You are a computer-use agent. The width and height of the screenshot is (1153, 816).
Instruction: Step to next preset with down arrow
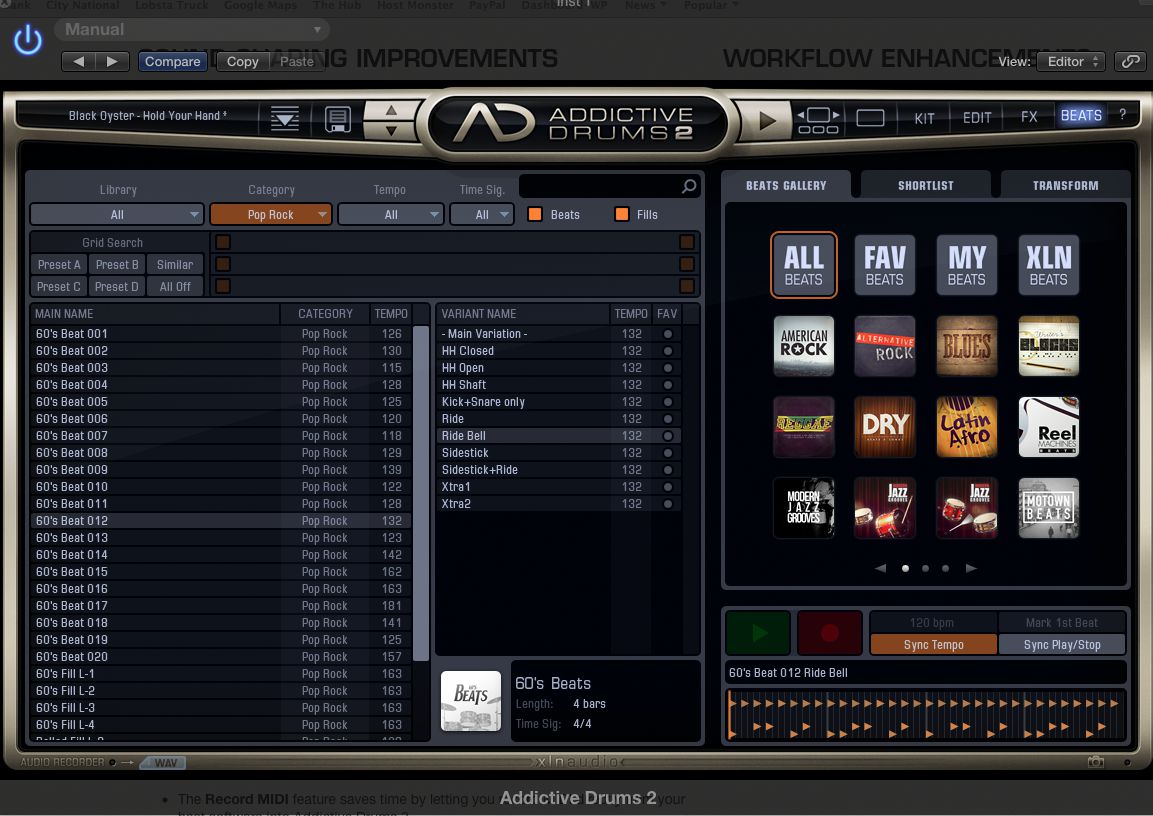[391, 130]
